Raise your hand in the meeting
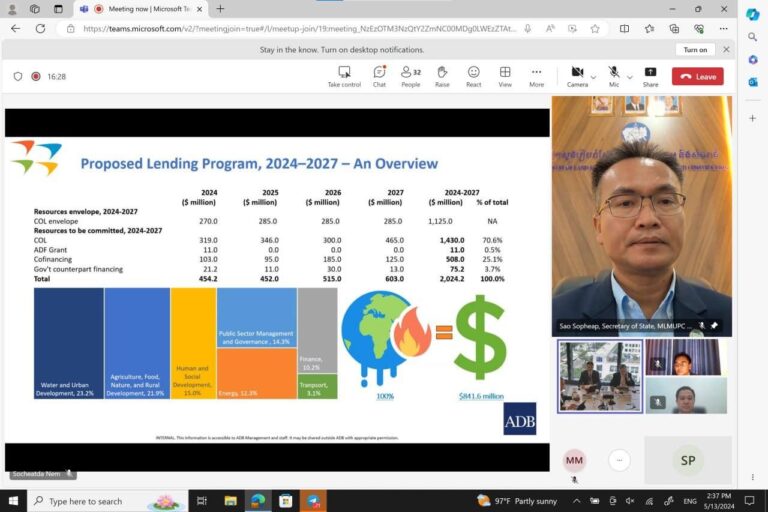Screen dimensions: 768x512 coord(442,77)
